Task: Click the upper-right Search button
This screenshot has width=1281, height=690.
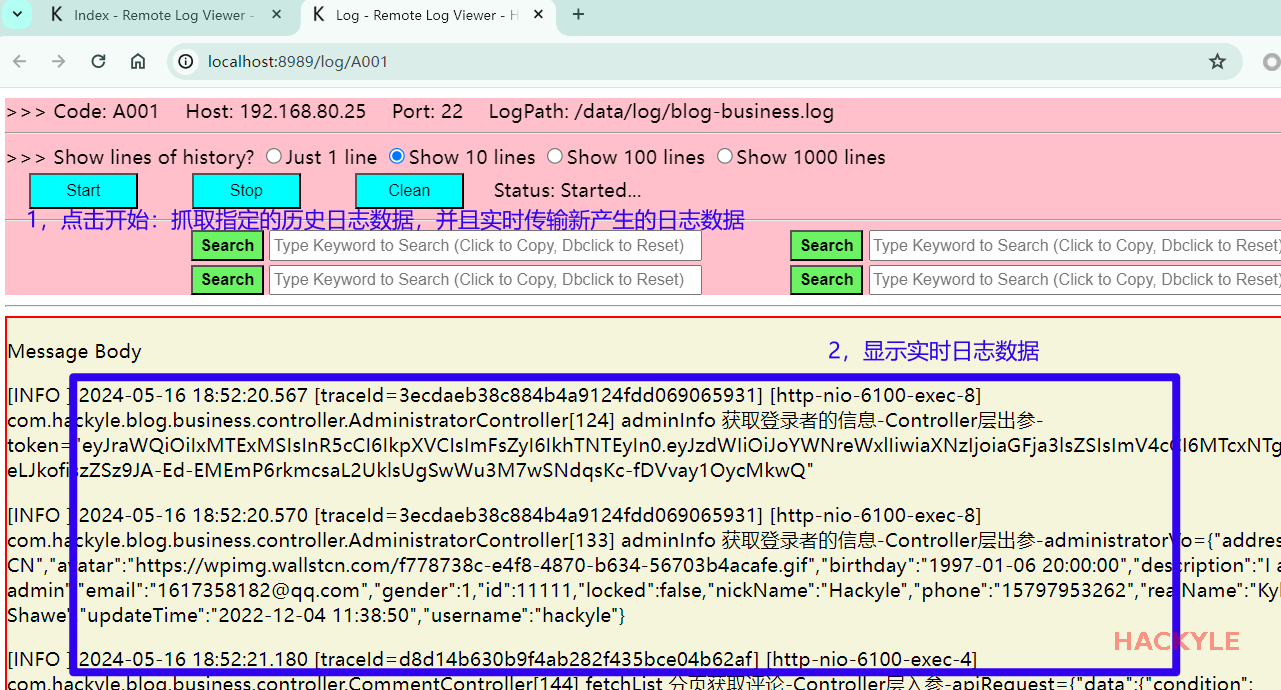Action: (826, 246)
